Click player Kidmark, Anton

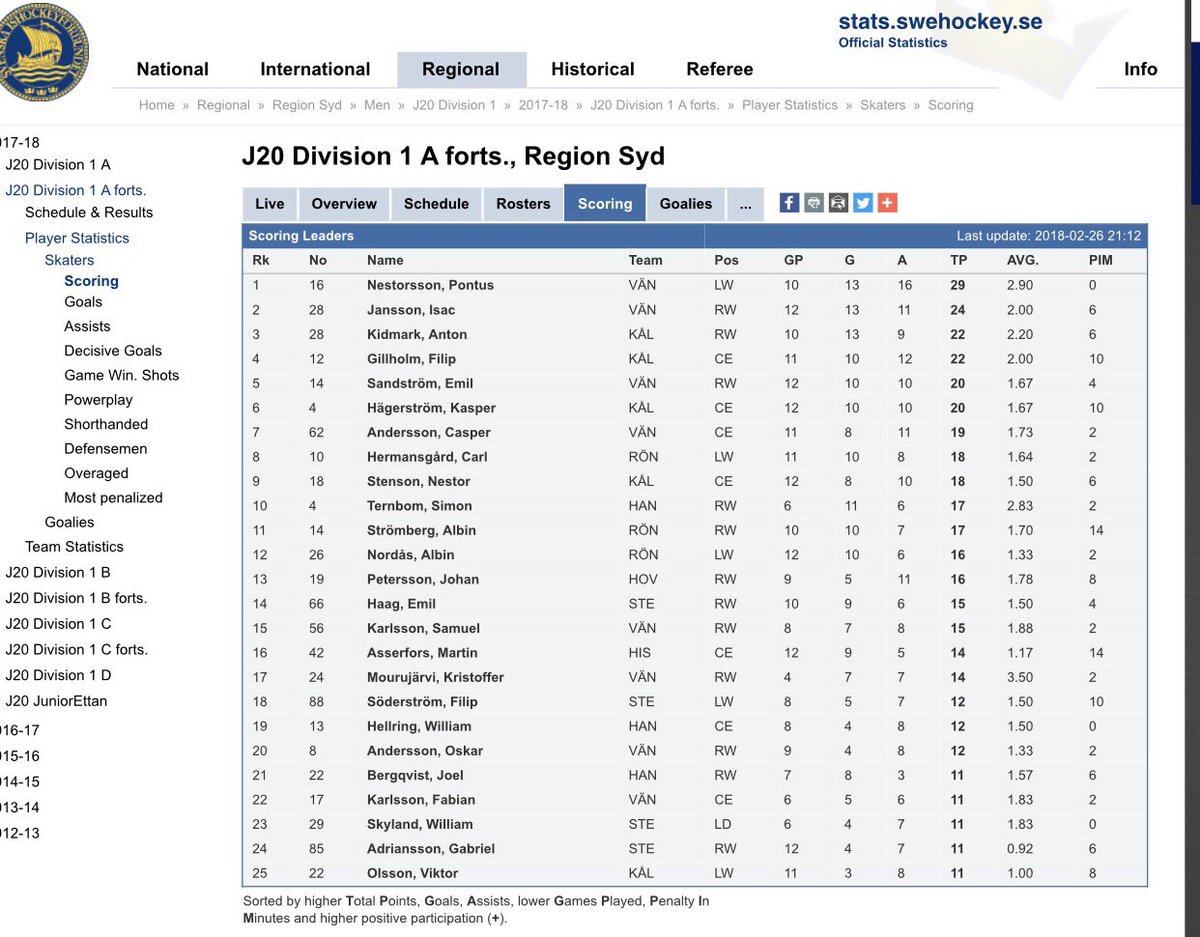click(x=417, y=334)
